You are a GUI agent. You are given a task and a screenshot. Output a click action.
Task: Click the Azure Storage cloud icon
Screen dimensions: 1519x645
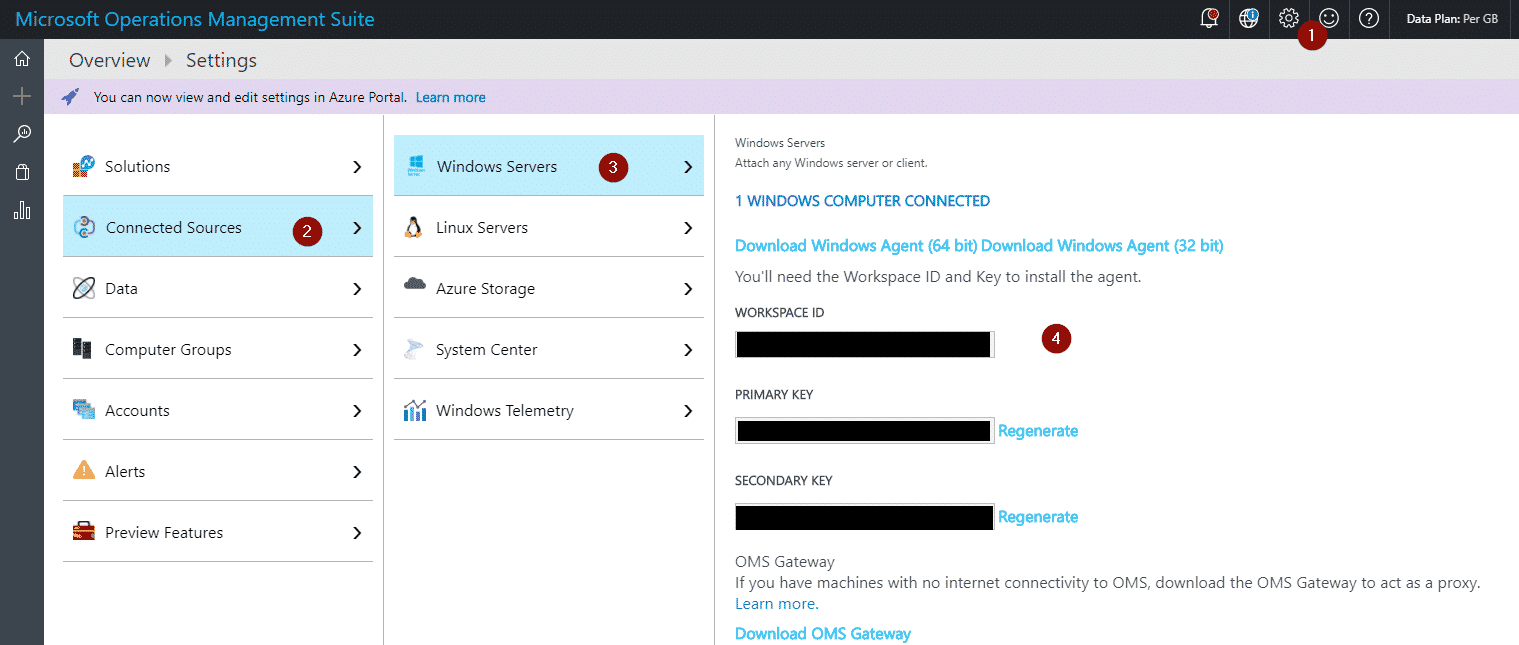point(415,286)
